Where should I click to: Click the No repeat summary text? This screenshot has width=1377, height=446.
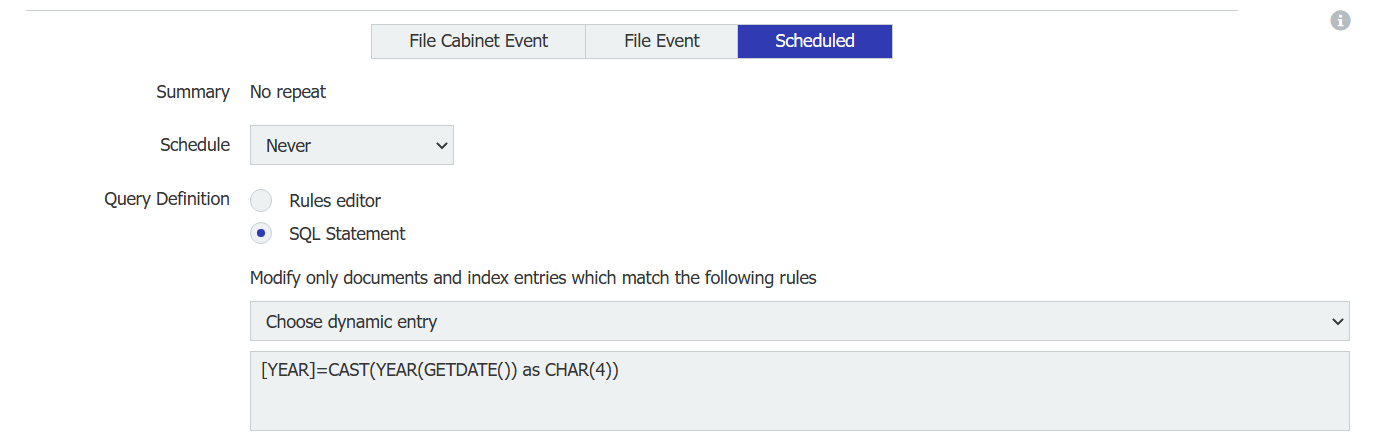tap(288, 92)
